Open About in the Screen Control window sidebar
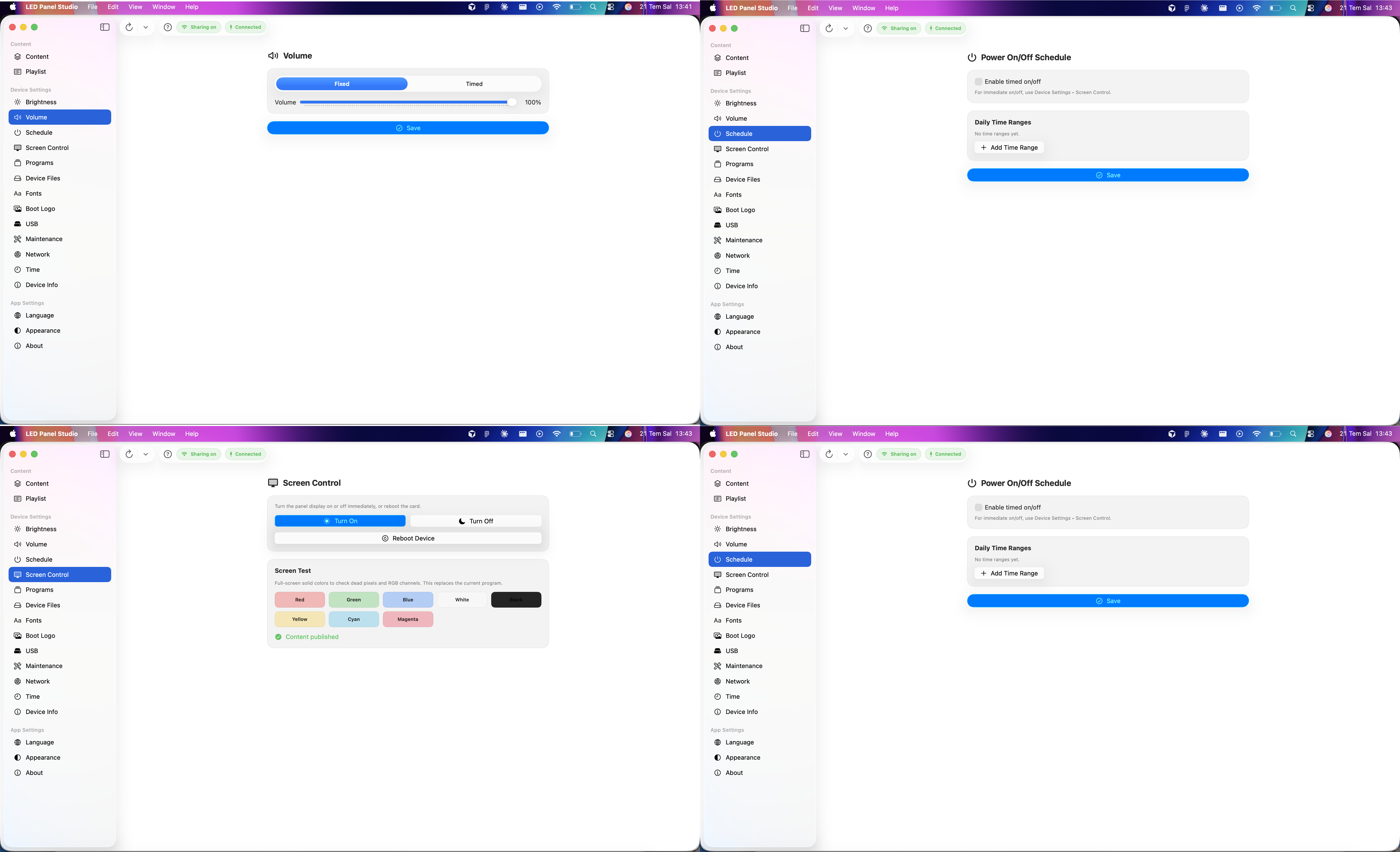The height and width of the screenshot is (852, 1400). (x=60, y=773)
